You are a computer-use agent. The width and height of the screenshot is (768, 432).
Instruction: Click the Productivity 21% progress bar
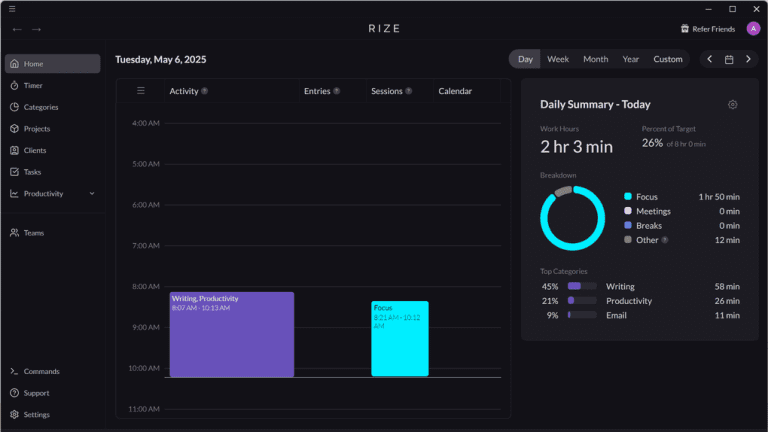pos(582,300)
